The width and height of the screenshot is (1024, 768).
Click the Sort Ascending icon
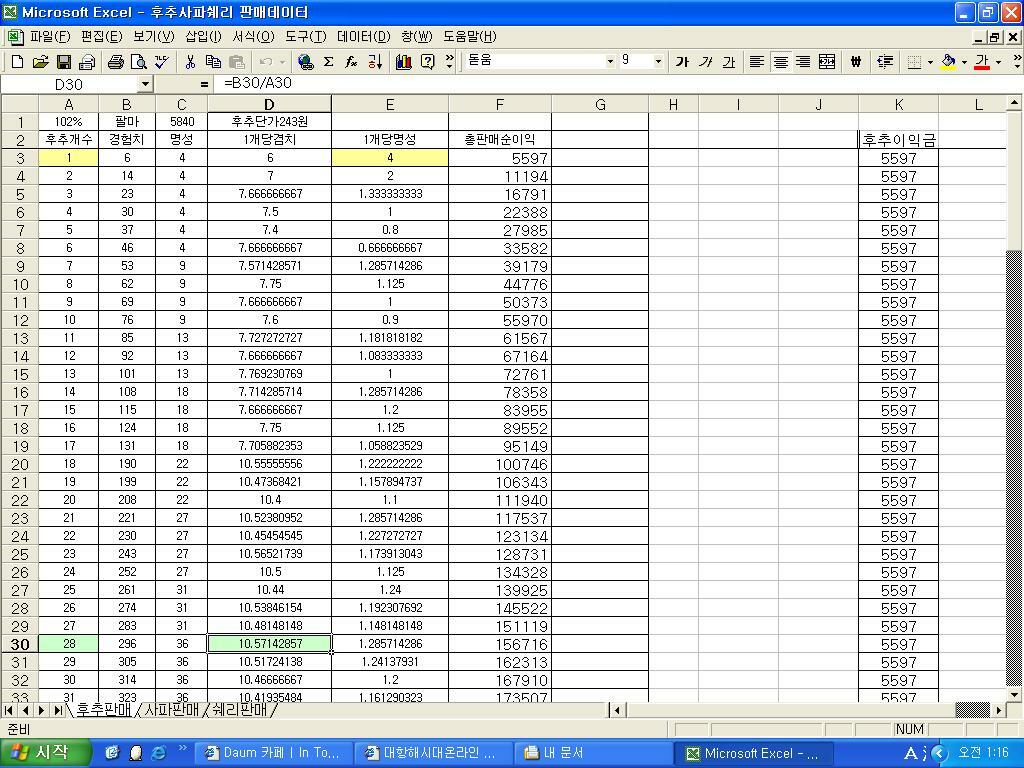point(375,62)
